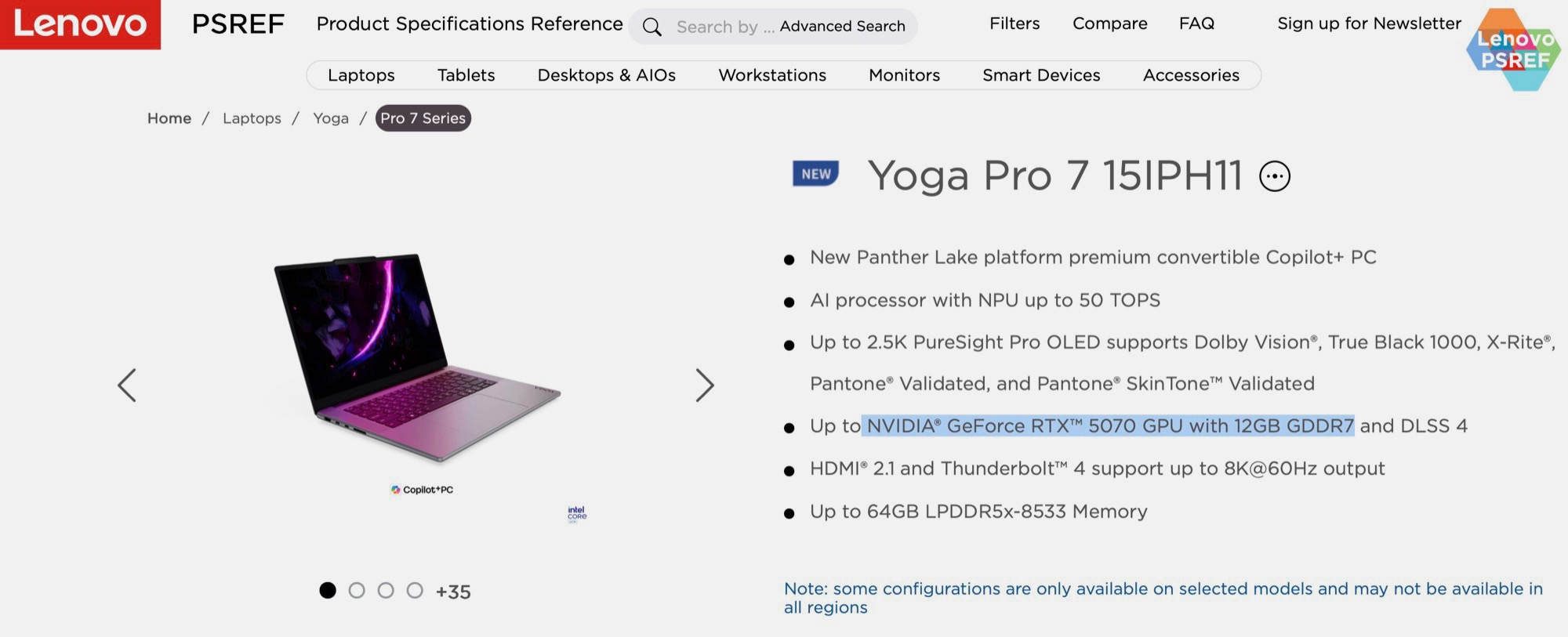The width and height of the screenshot is (1568, 637).
Task: Click the search magnifier icon
Action: [652, 27]
